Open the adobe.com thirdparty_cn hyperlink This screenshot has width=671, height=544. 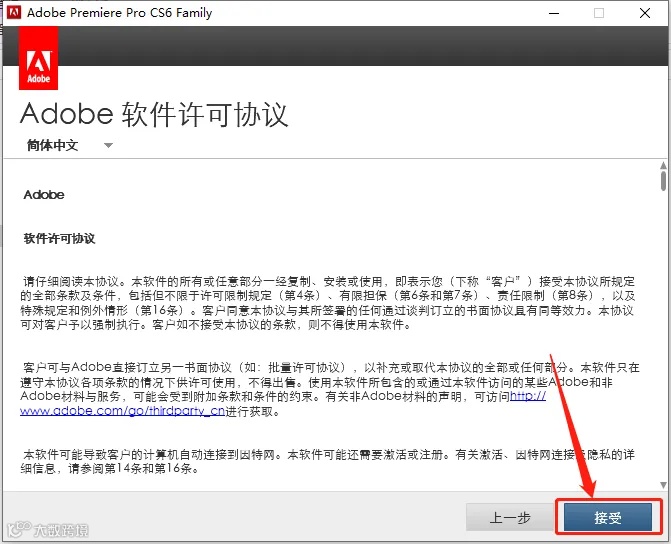point(122,411)
